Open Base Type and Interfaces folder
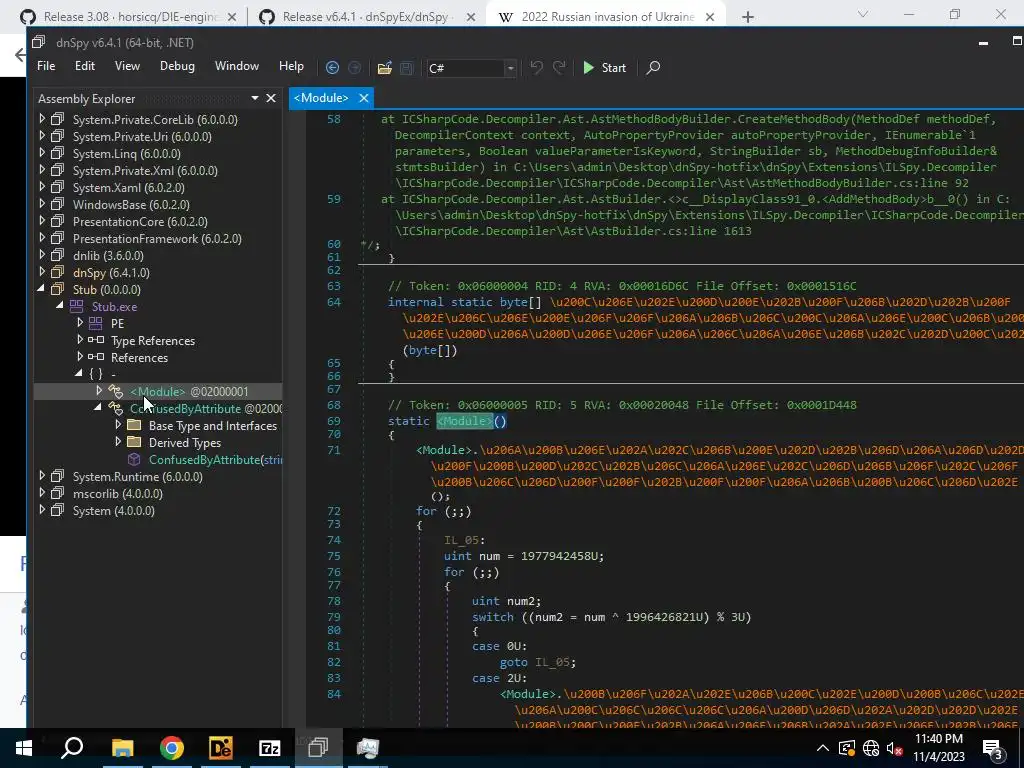The width and height of the screenshot is (1024, 768). tap(212, 425)
